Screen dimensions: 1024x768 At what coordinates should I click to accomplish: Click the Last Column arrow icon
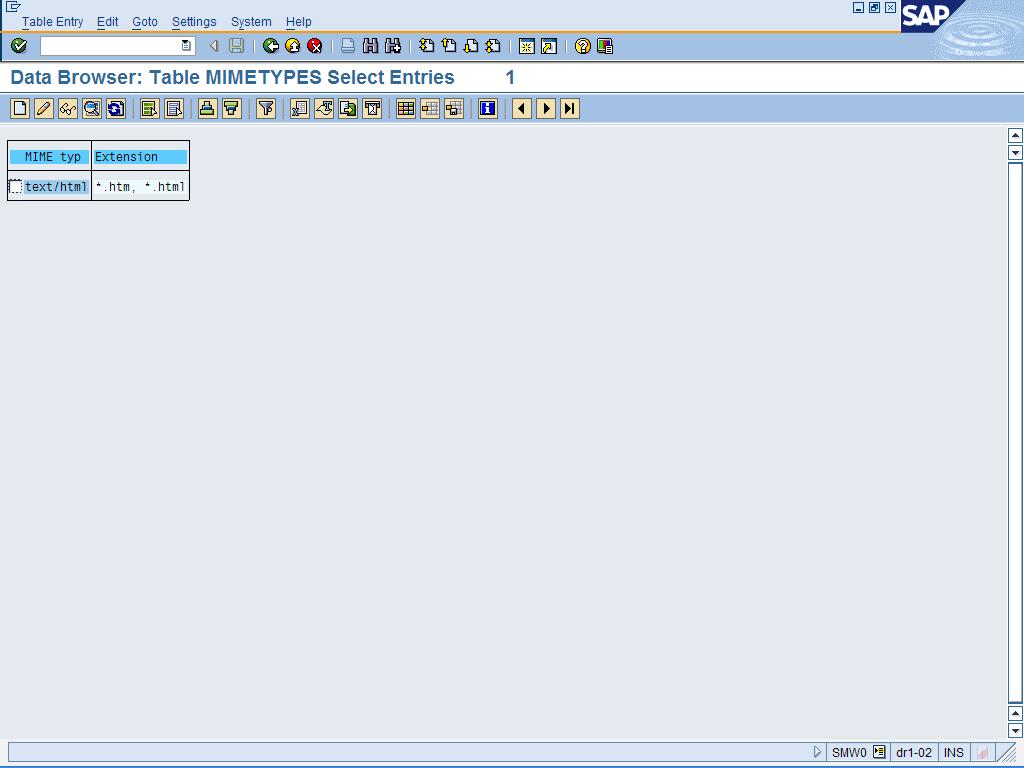[x=570, y=108]
